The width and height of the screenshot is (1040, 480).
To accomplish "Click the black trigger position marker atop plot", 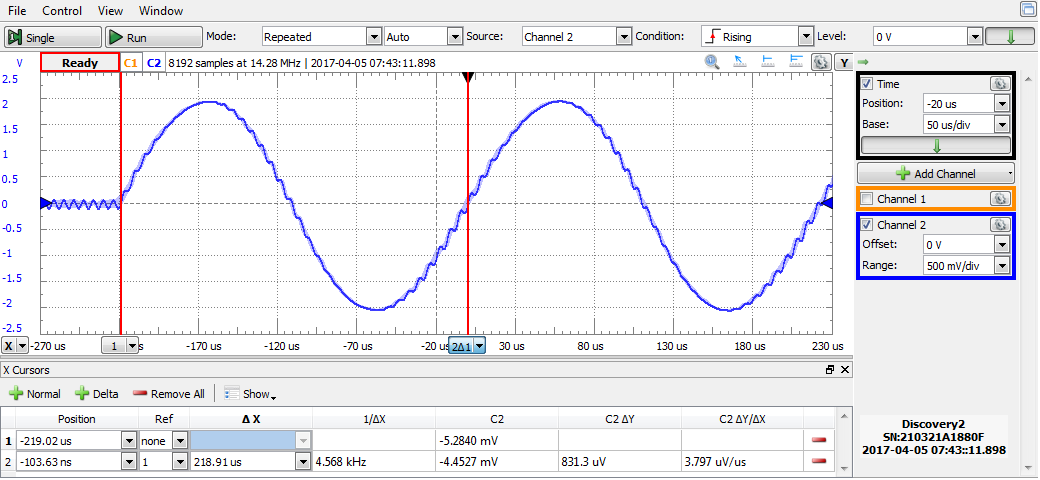I will click(x=468, y=77).
